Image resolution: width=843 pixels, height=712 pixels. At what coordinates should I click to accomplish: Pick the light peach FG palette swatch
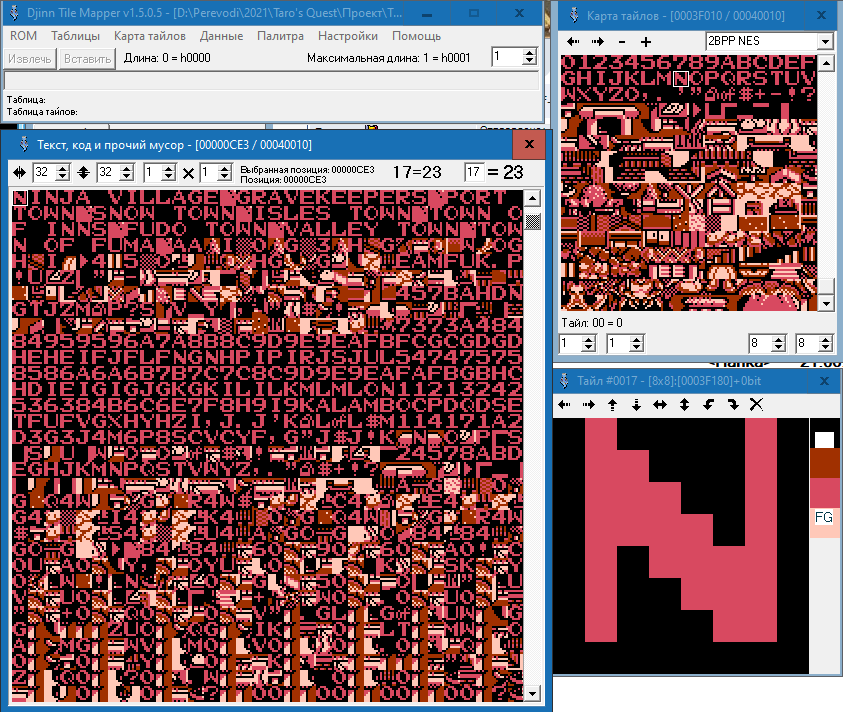pos(825,522)
